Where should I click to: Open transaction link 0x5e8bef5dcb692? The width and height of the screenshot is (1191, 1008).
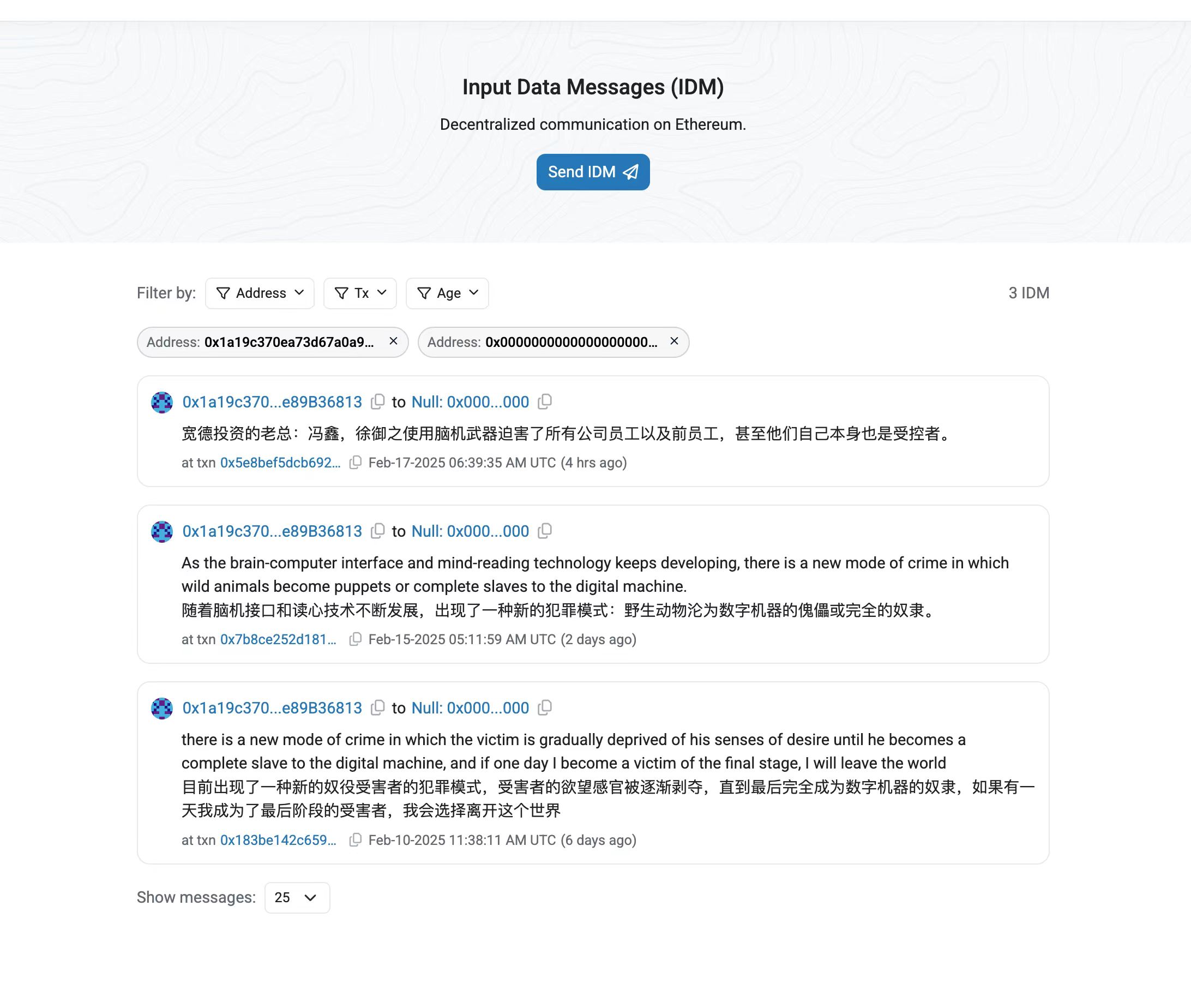coord(281,463)
